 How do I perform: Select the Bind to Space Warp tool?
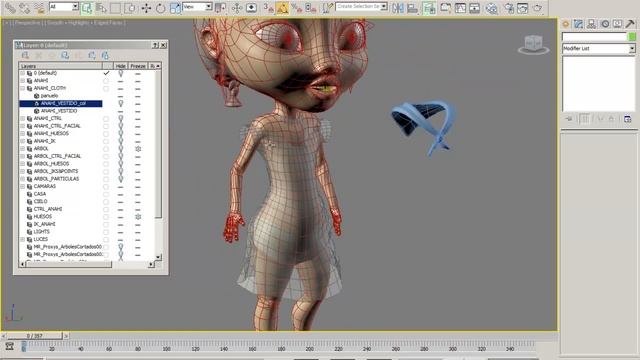coord(39,7)
